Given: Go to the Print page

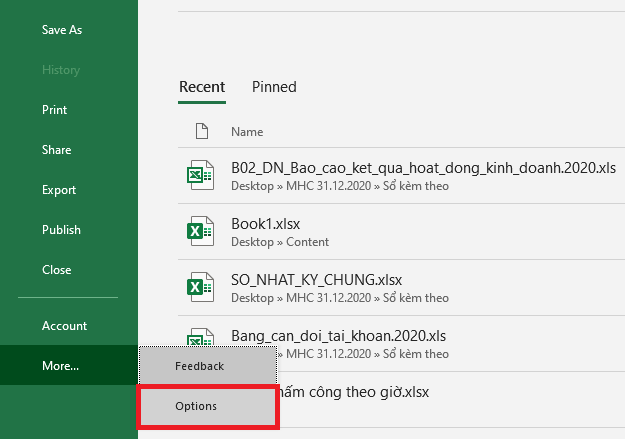Looking at the screenshot, I should (55, 110).
